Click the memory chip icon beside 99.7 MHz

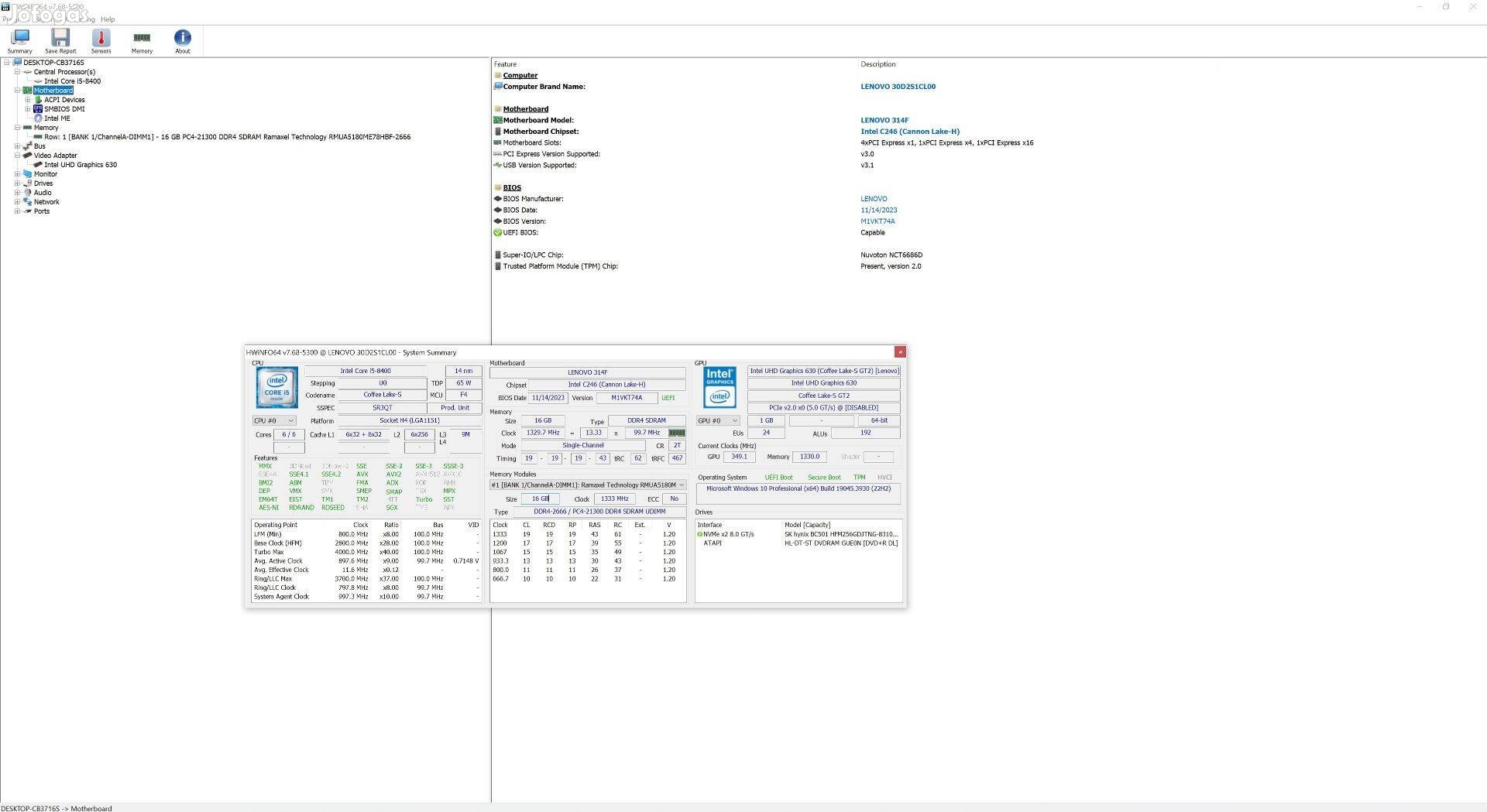pos(677,433)
